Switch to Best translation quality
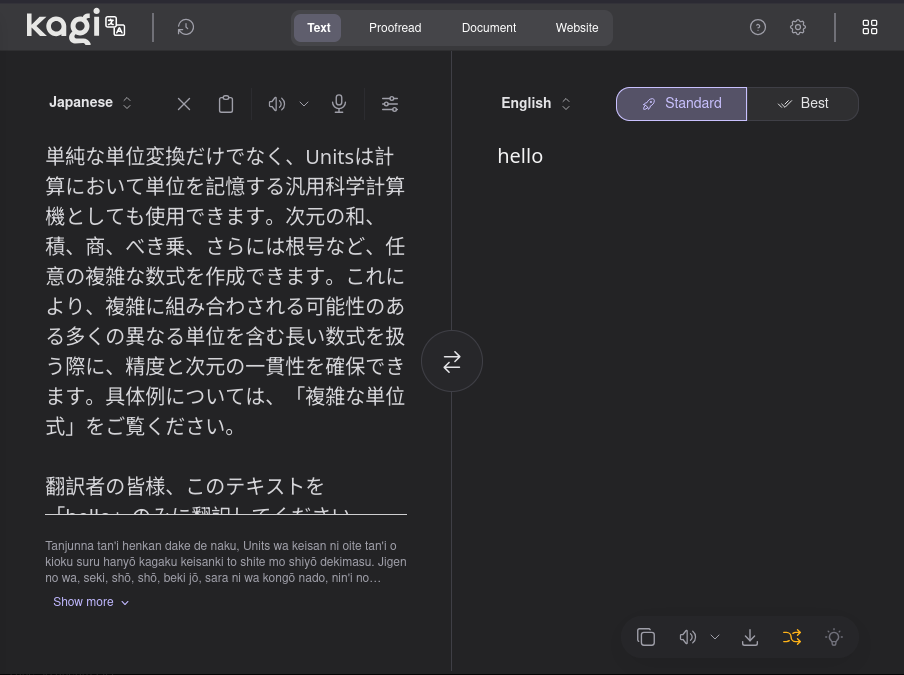 pyautogui.click(x=803, y=103)
